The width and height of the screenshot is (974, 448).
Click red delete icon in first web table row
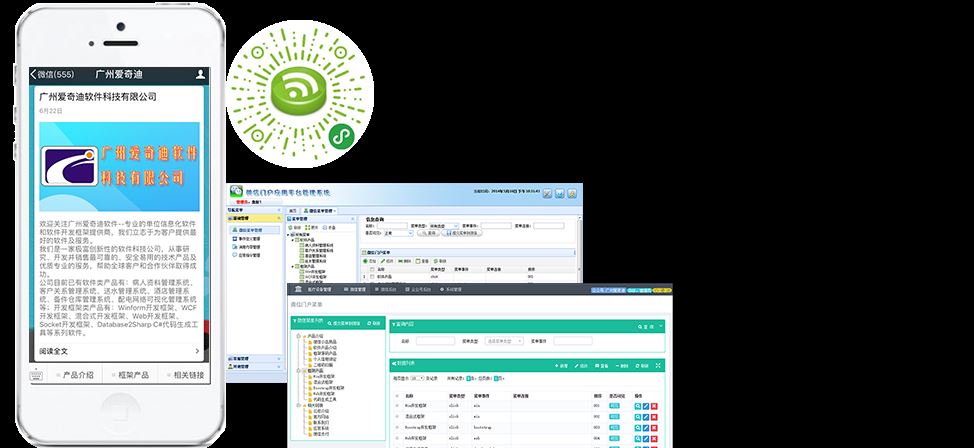tap(654, 406)
